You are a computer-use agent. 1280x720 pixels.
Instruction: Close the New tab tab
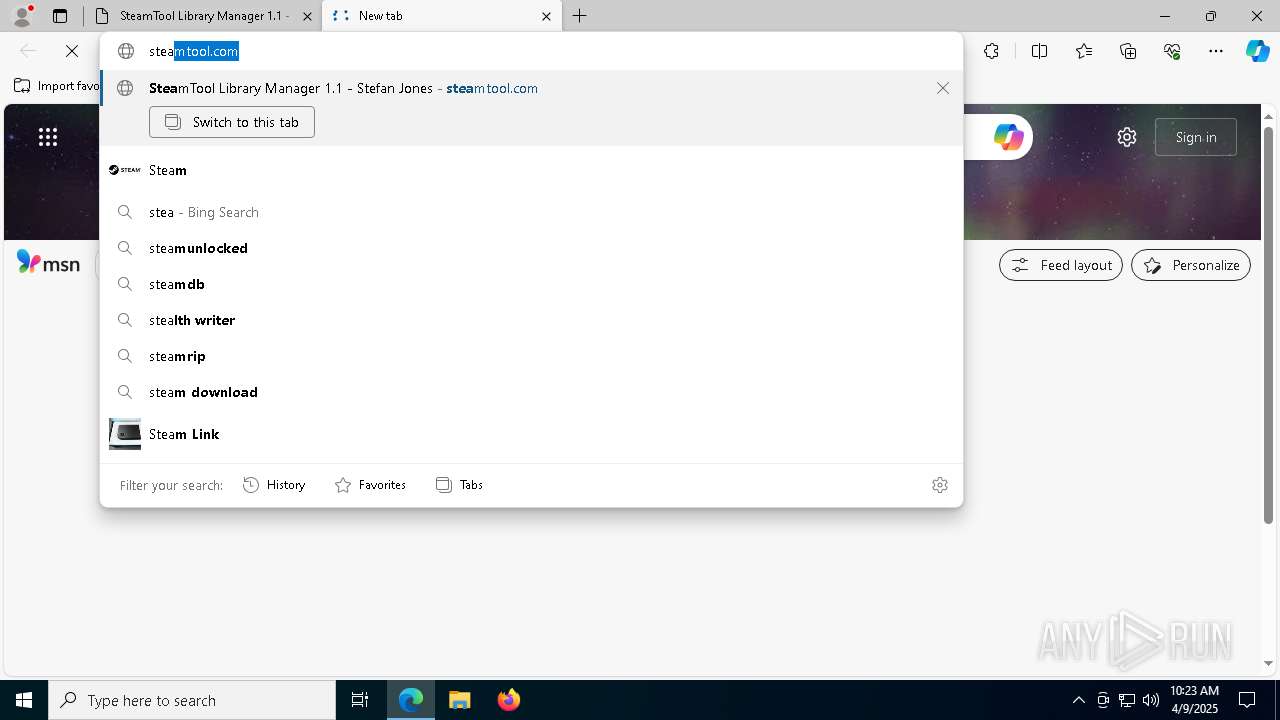click(546, 16)
